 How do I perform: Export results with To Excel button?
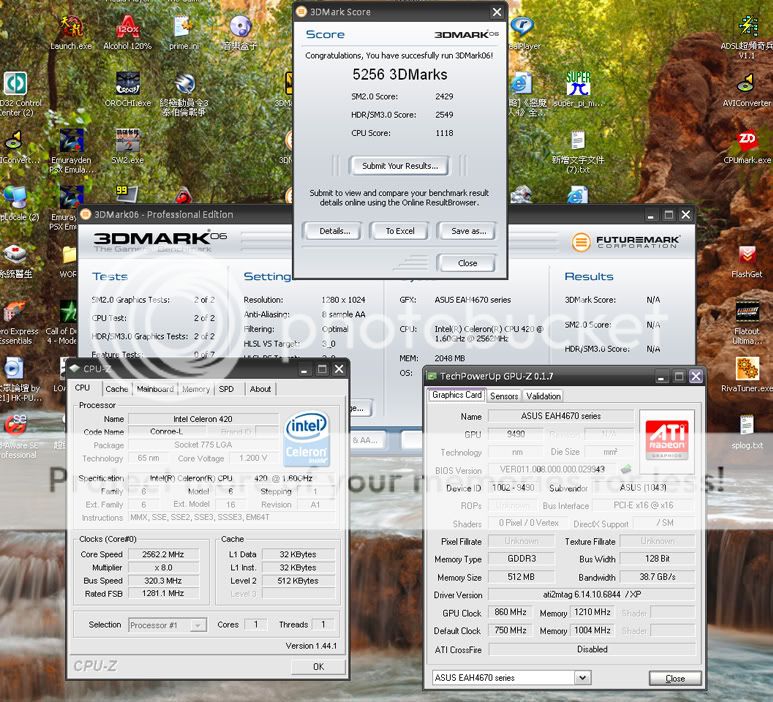pyautogui.click(x=400, y=231)
